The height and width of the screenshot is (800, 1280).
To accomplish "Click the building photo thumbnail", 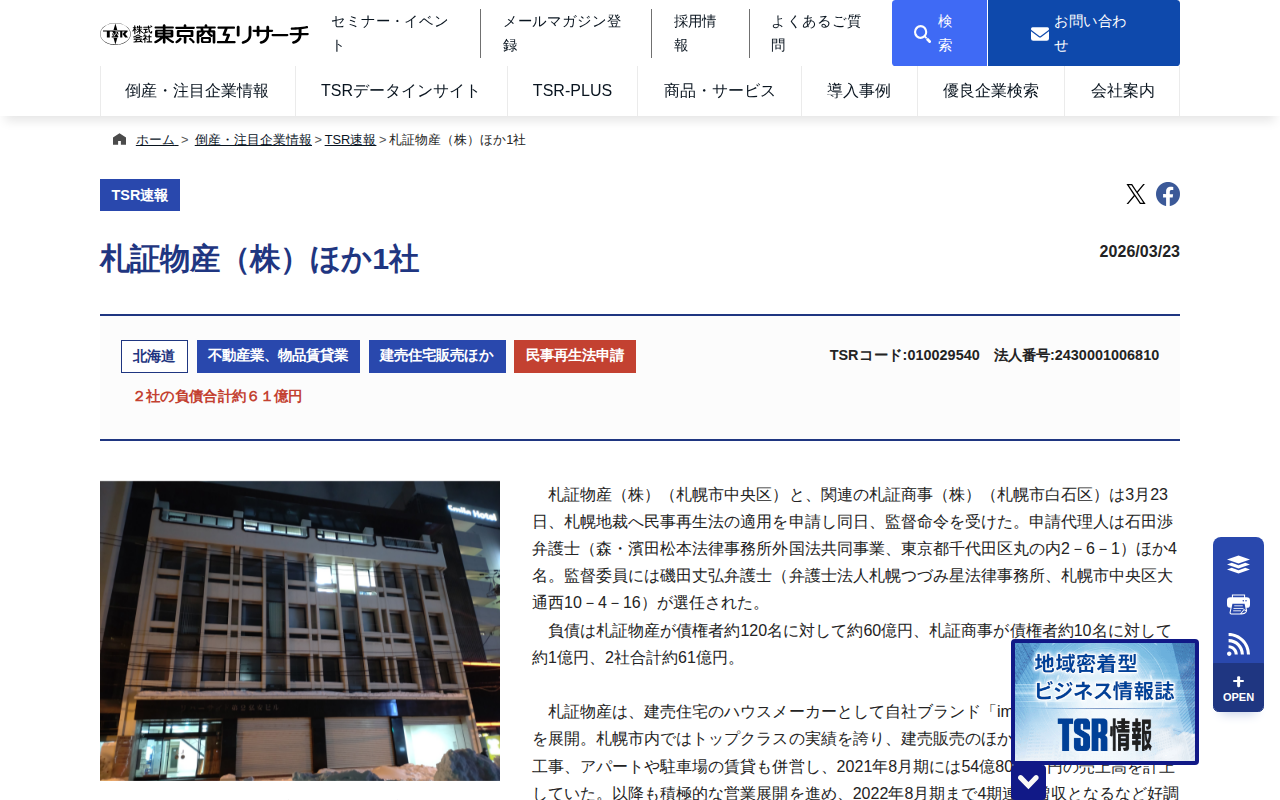I will [x=300, y=631].
